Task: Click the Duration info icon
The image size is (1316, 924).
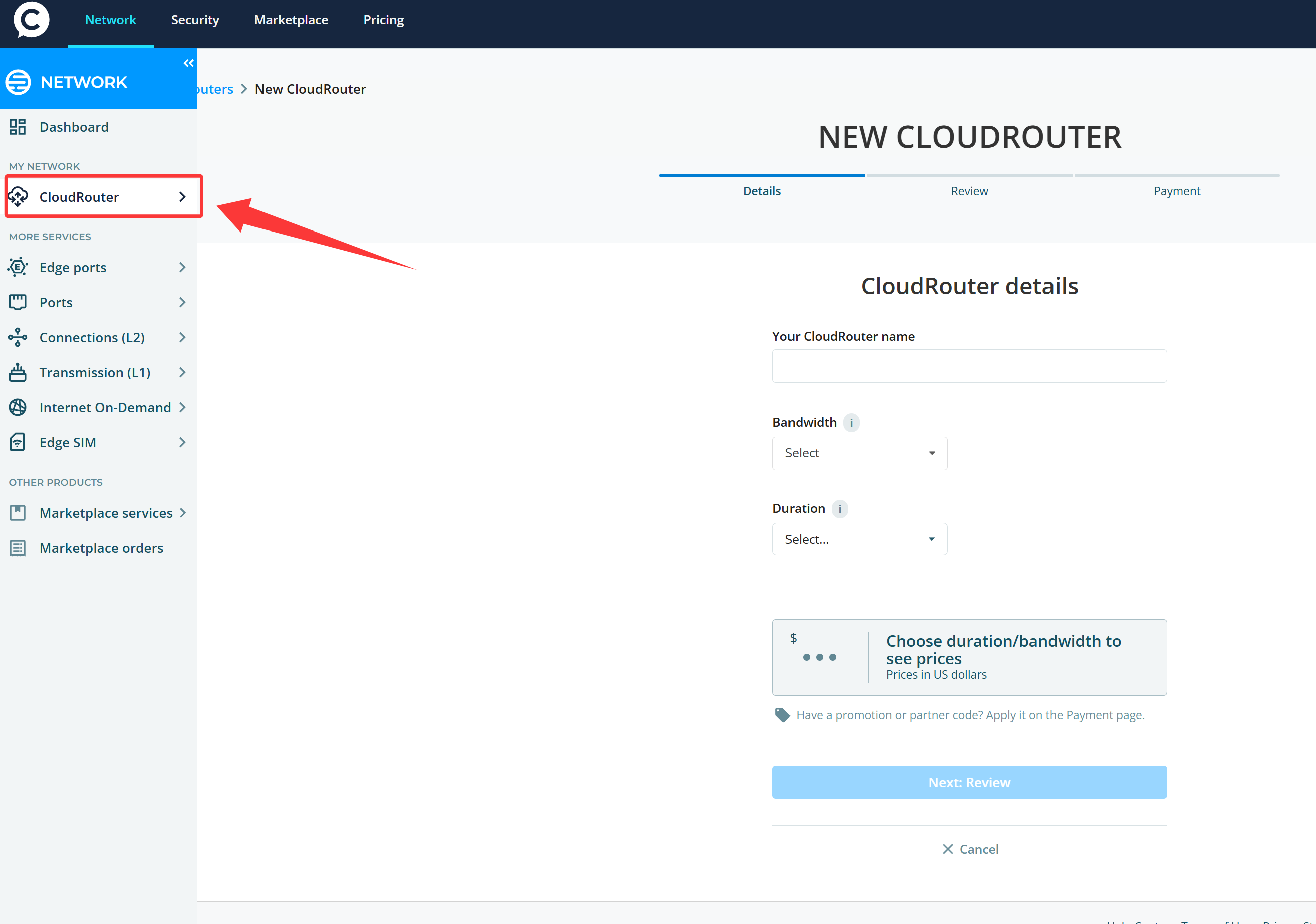Action: click(x=840, y=509)
